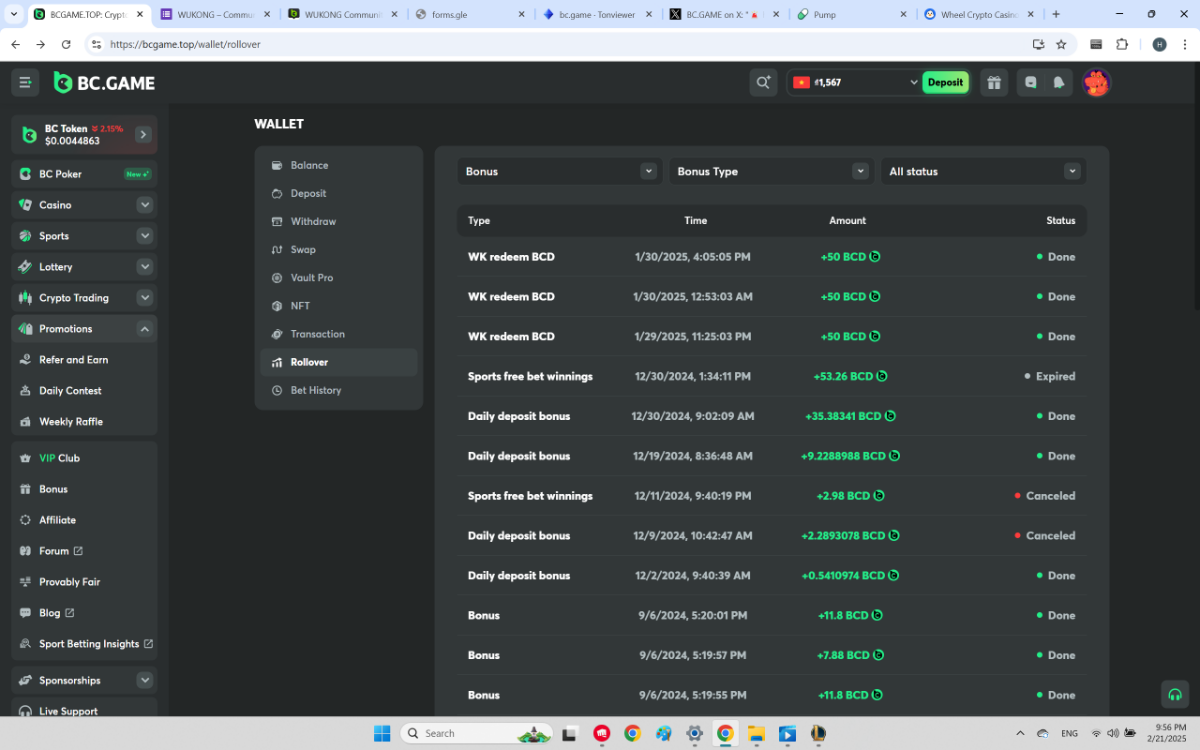Click the hamburger menu collapse icon
Screen dimensions: 1200x750
click(26, 83)
